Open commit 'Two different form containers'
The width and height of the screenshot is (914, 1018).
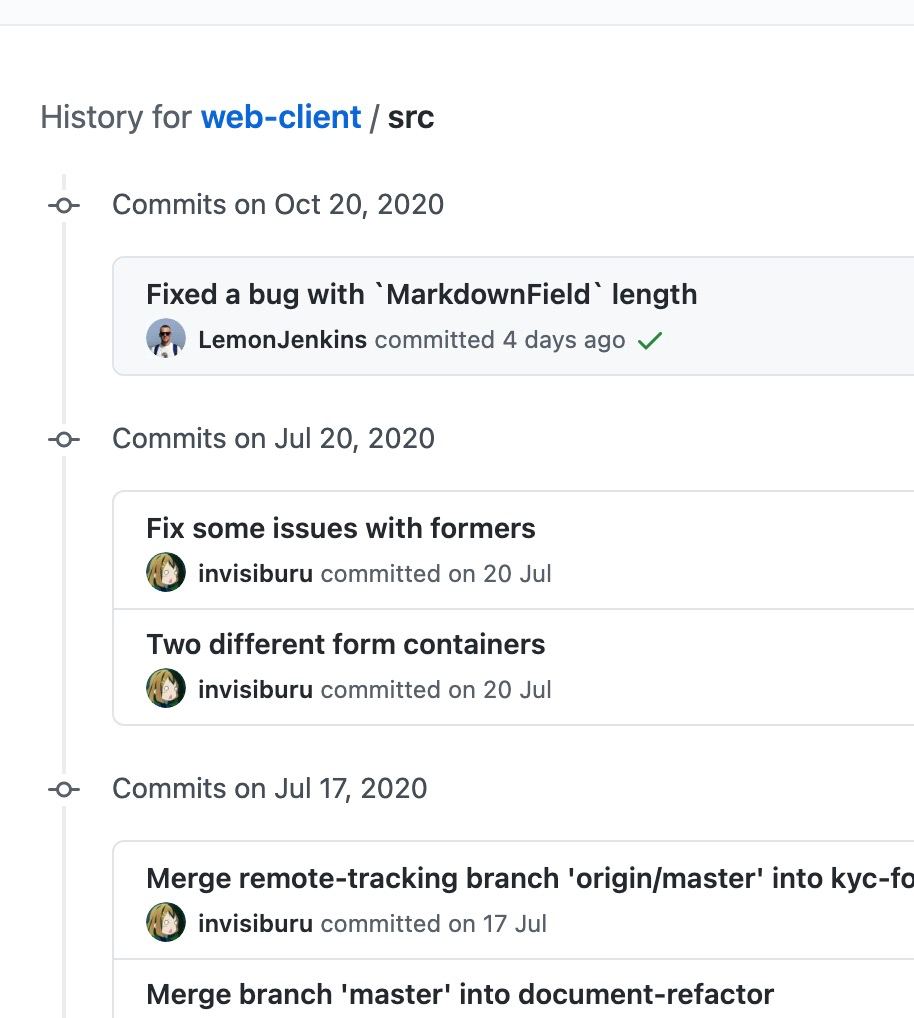point(345,644)
